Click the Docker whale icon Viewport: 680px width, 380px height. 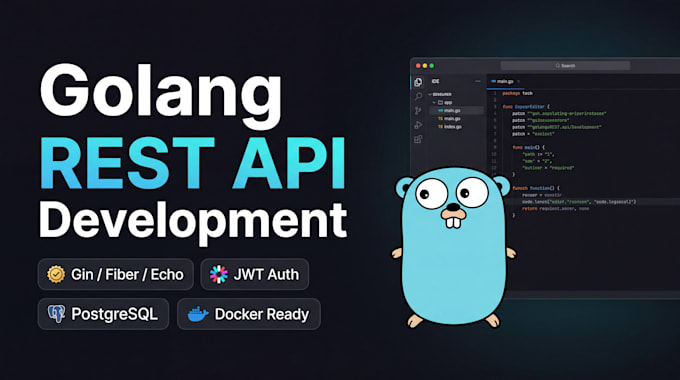(x=198, y=314)
